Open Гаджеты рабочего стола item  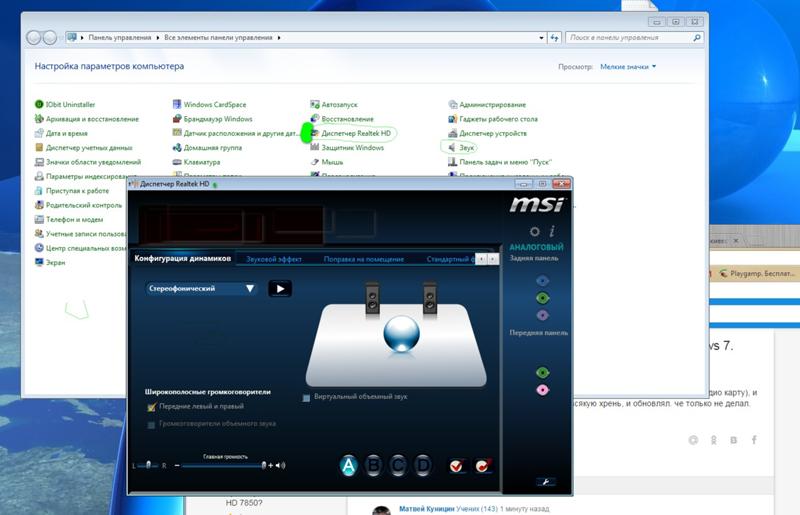coord(493,118)
